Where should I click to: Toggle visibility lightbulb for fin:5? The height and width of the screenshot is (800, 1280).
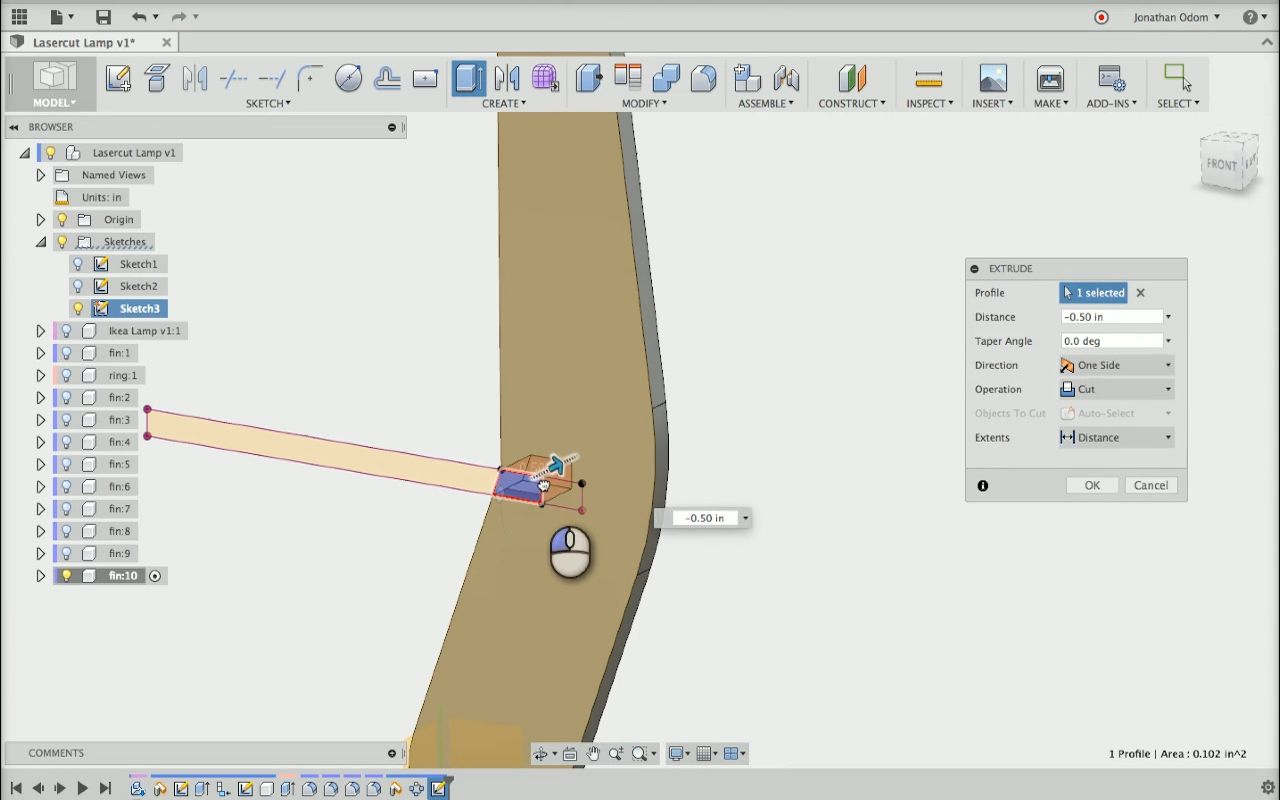(x=66, y=465)
